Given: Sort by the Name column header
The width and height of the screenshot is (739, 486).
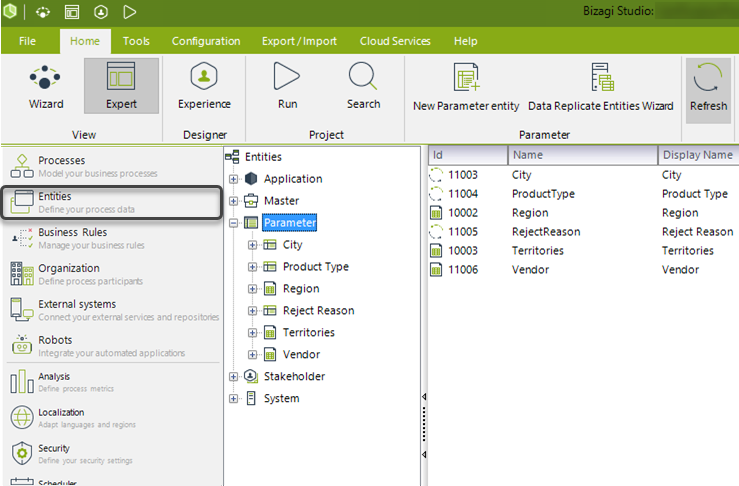Looking at the screenshot, I should click(583, 155).
